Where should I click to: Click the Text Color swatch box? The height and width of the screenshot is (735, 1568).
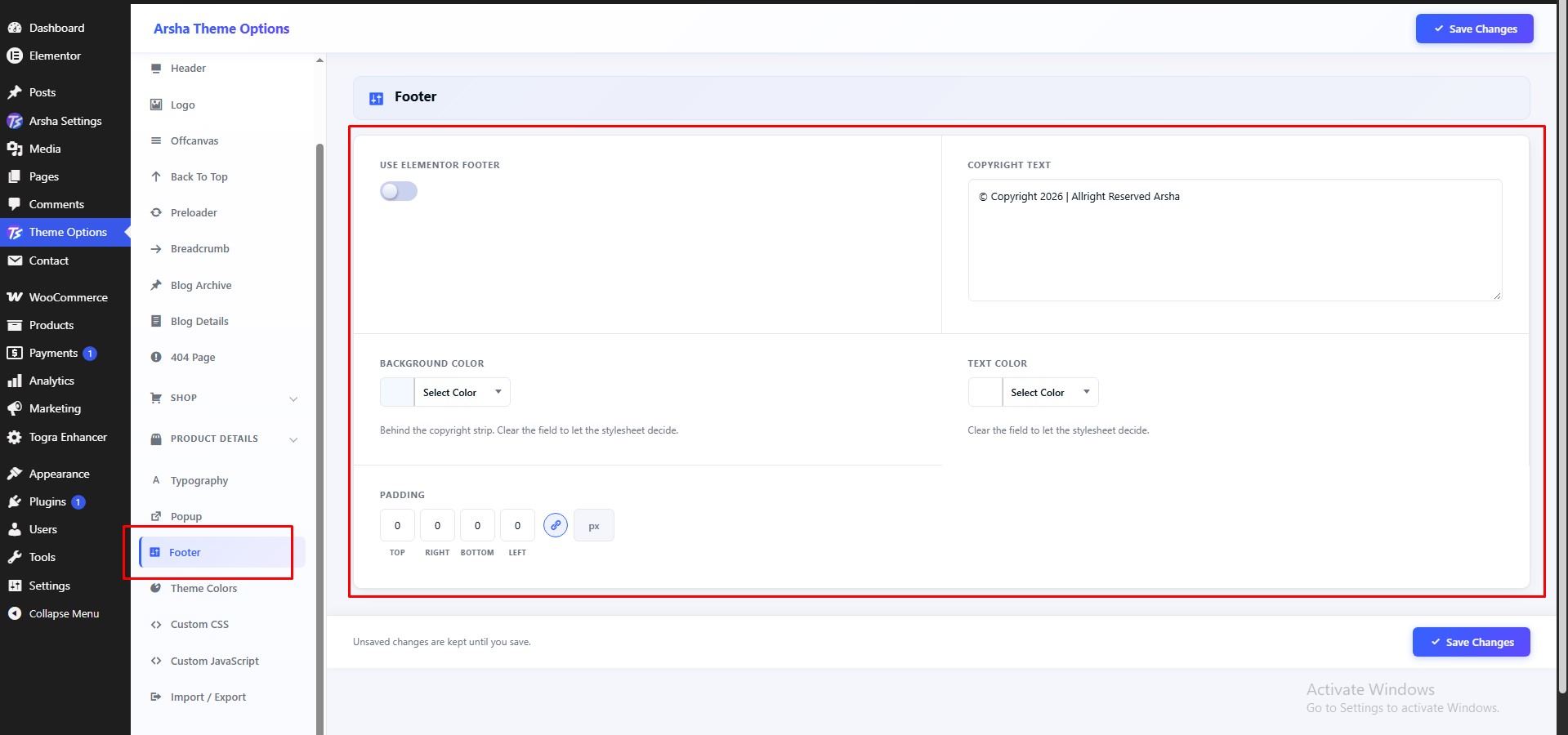point(985,392)
